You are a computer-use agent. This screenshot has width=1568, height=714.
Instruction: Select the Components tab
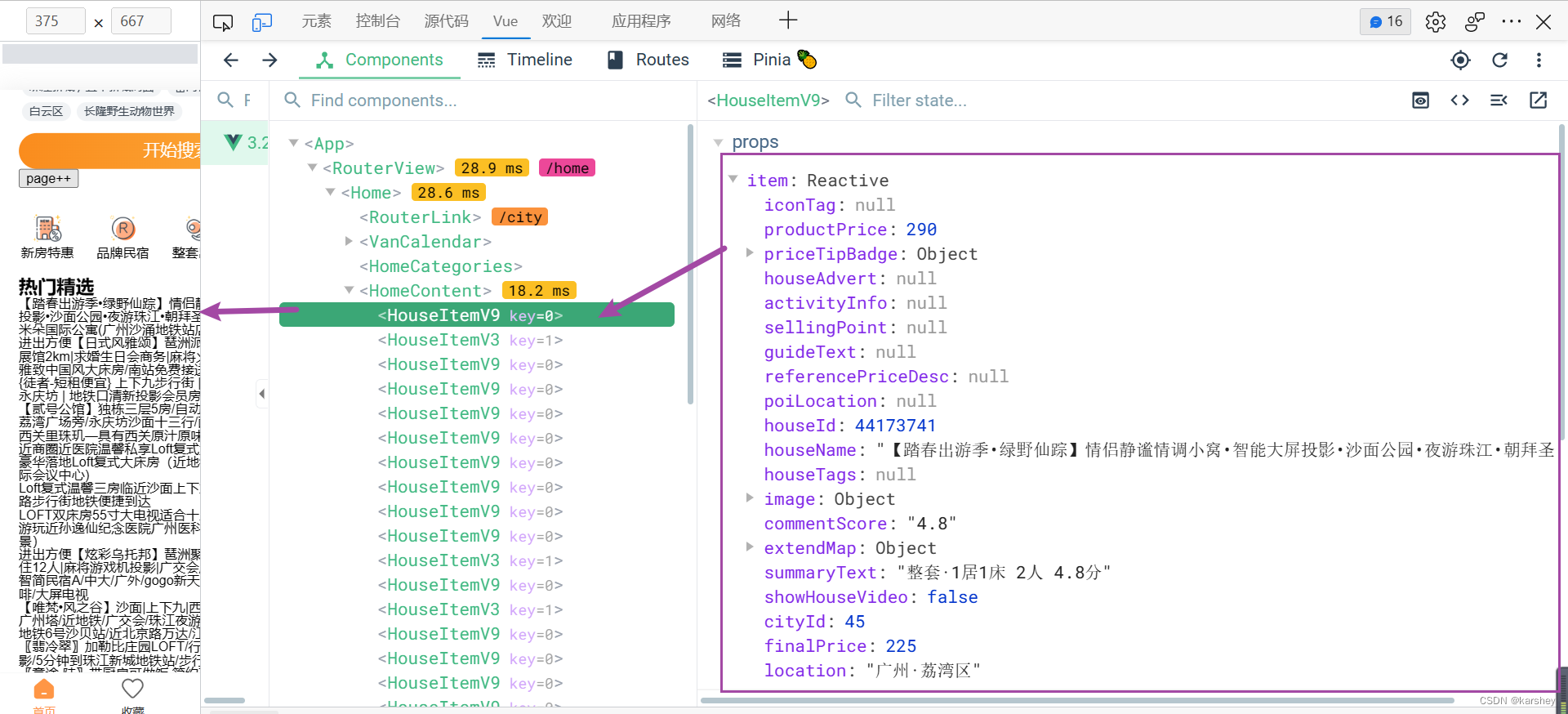coord(380,60)
